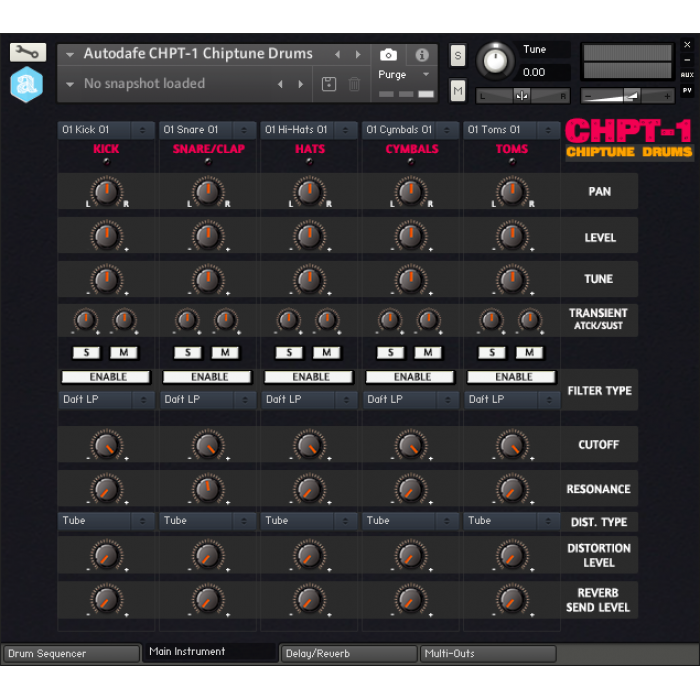Open the HATS Tube distortion type dropdown

point(308,521)
